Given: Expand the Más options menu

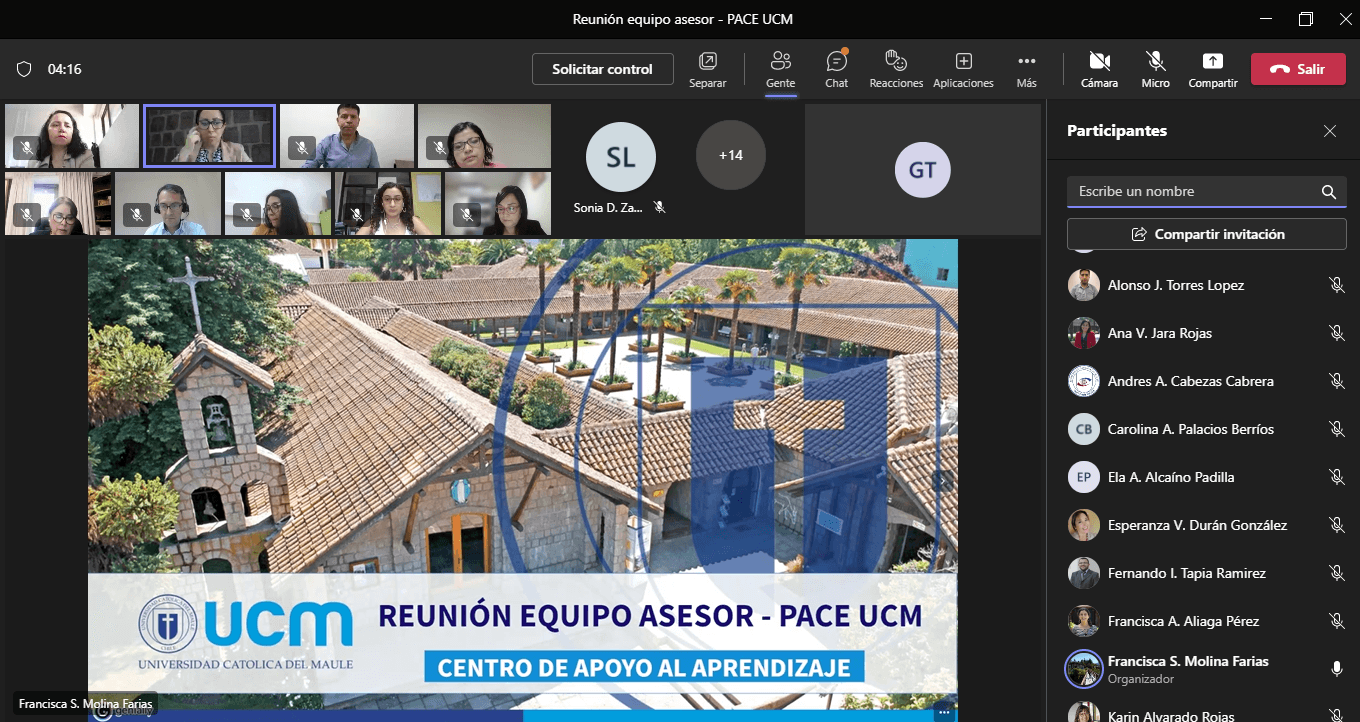Looking at the screenshot, I should 1026,69.
